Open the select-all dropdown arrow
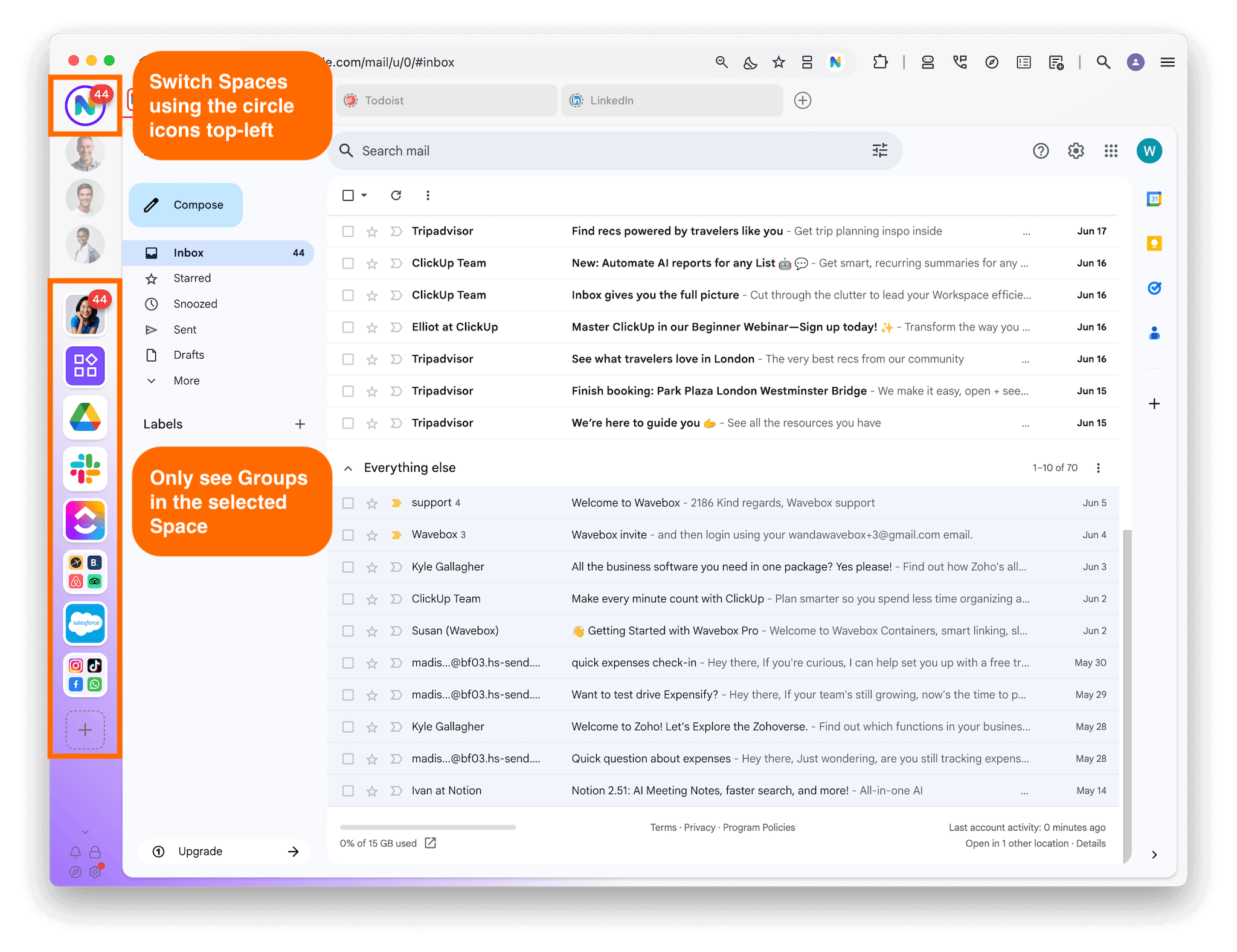This screenshot has width=1237, height=952. [x=364, y=195]
